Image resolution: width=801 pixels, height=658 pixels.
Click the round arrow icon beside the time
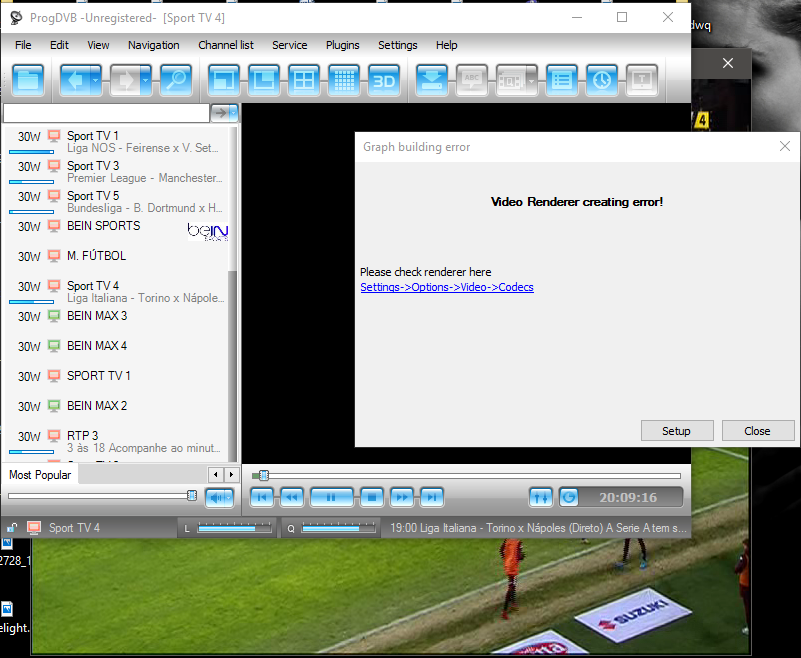[x=569, y=497]
